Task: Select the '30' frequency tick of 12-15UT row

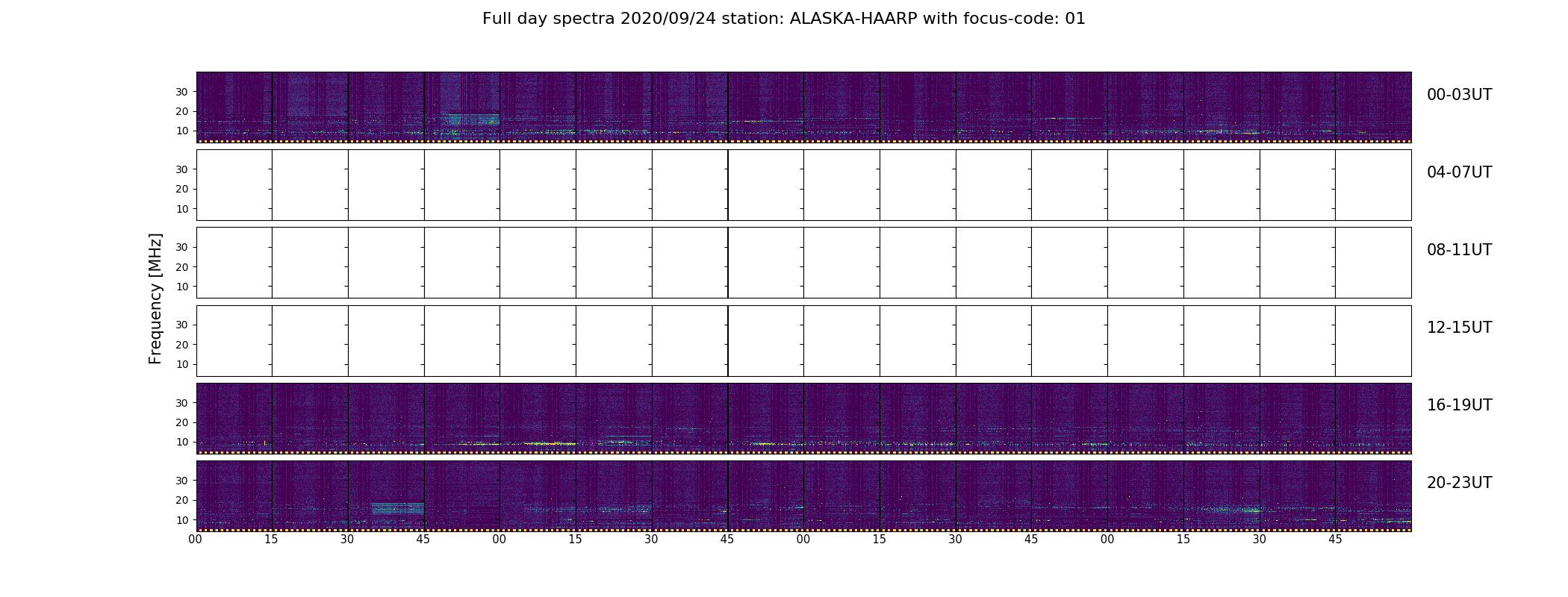Action: [x=181, y=325]
